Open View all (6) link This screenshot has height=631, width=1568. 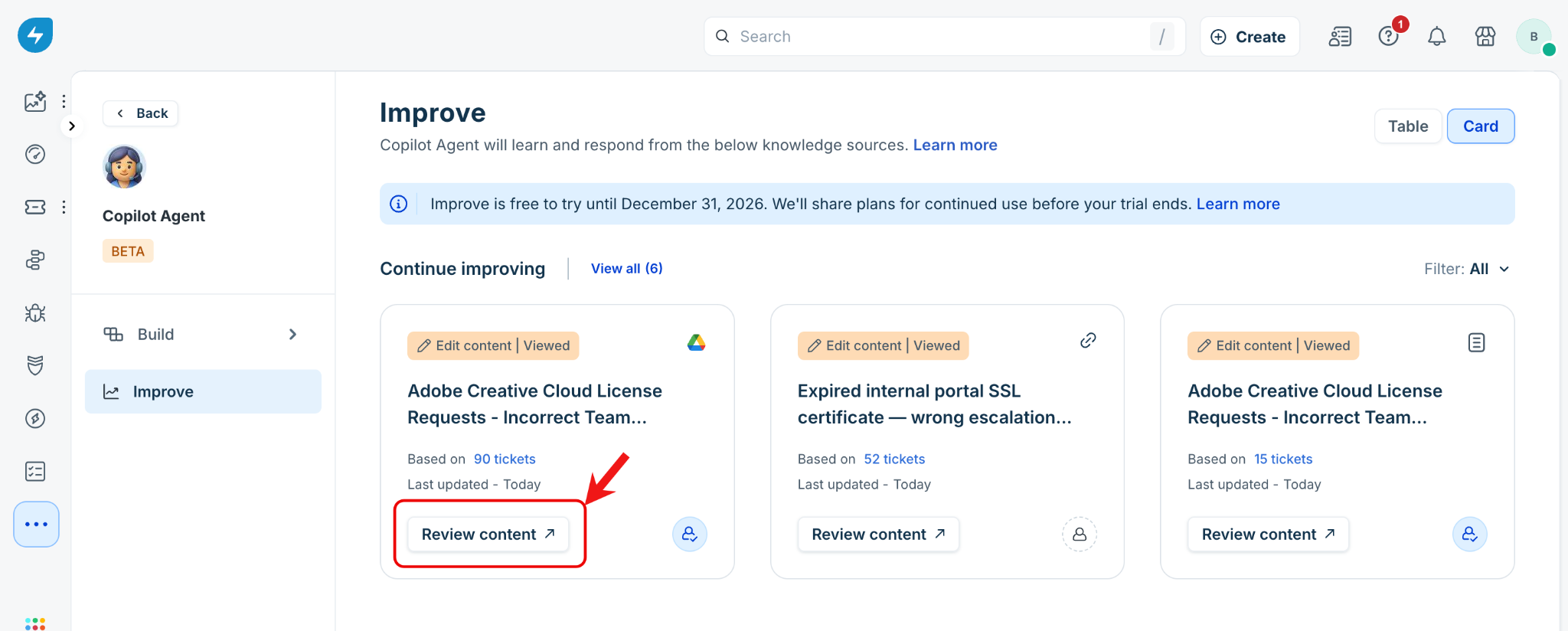[x=626, y=269]
